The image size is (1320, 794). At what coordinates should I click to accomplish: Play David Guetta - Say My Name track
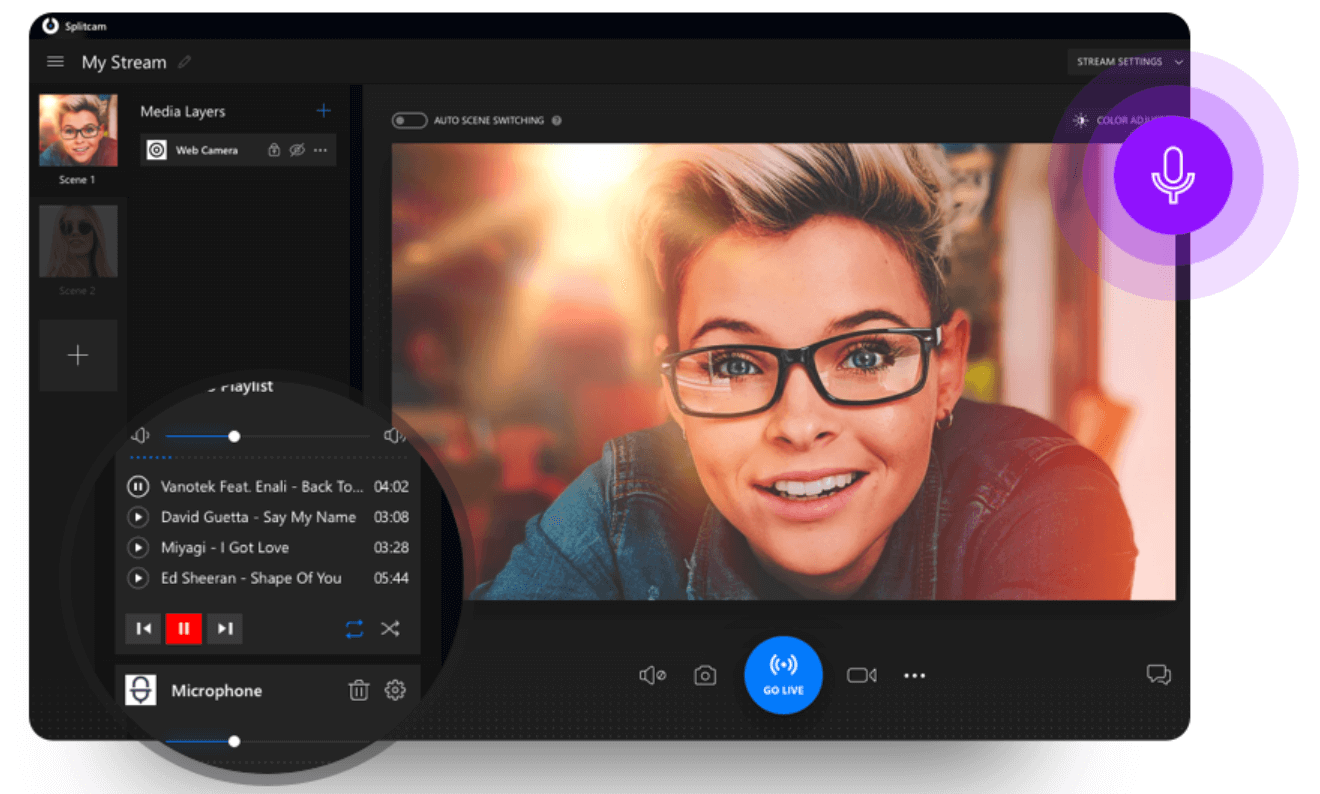138,517
